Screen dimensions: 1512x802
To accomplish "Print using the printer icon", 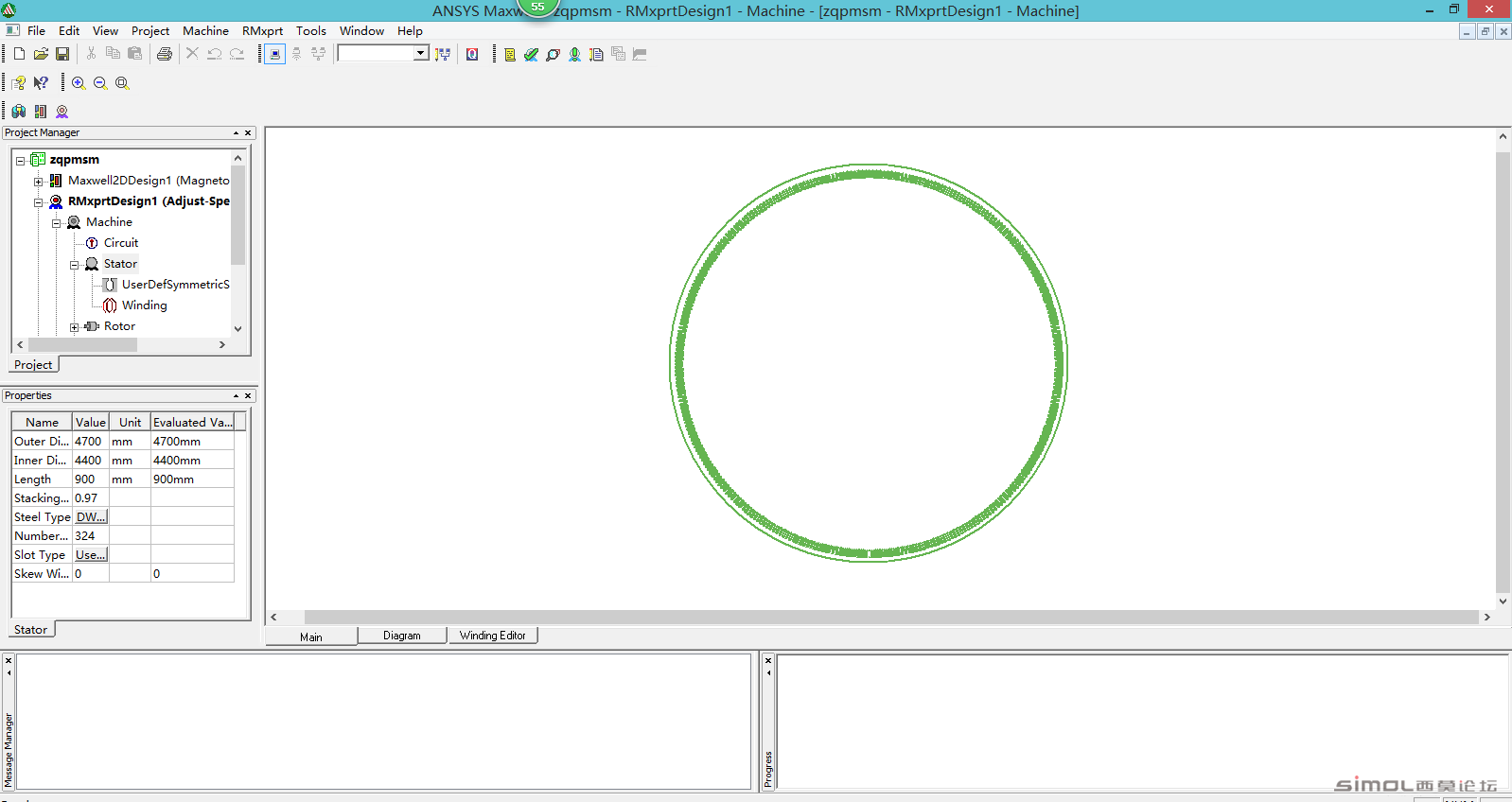I will (x=165, y=54).
